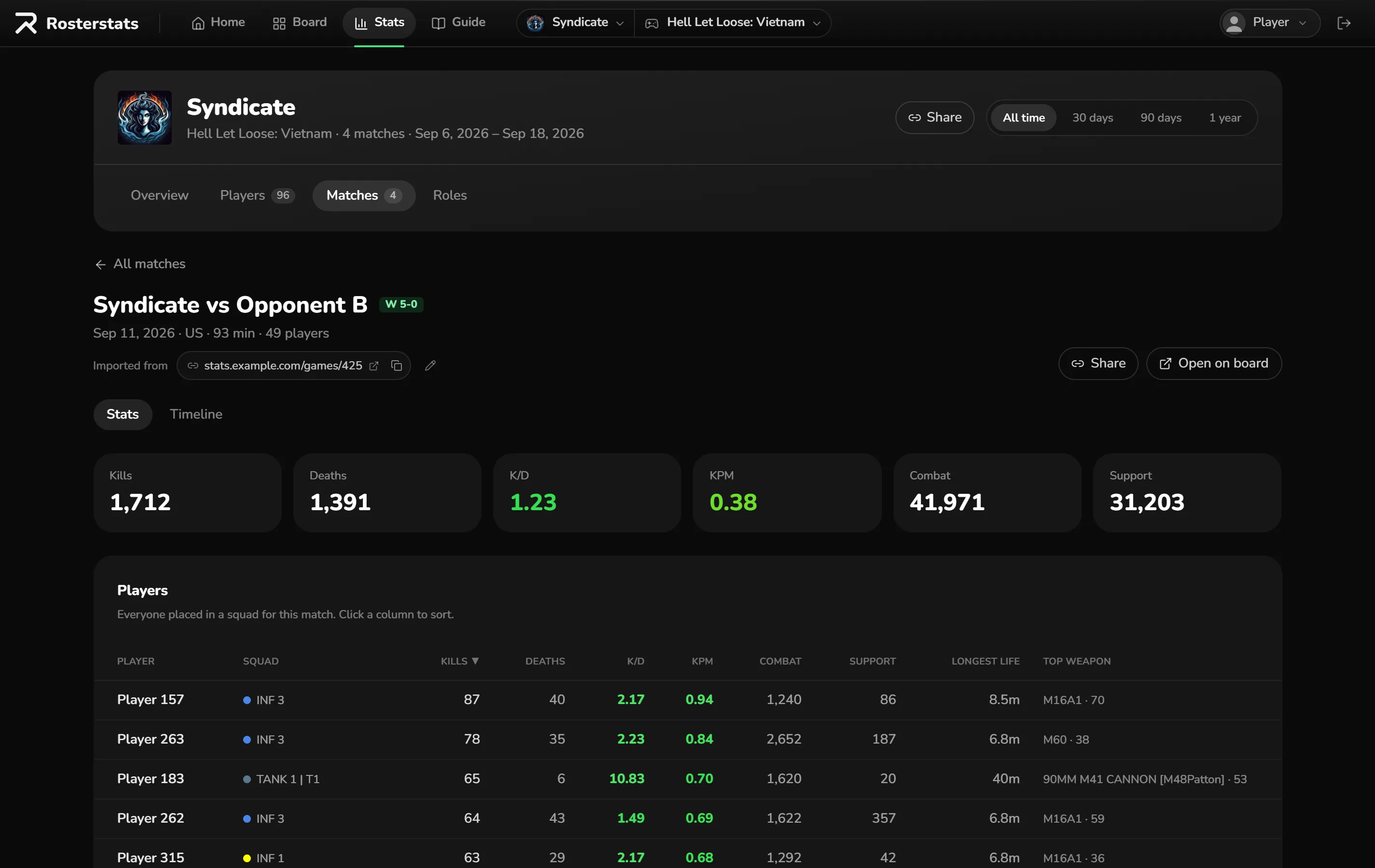This screenshot has width=1375, height=868.
Task: Select the 30 days range
Action: 1092,118
